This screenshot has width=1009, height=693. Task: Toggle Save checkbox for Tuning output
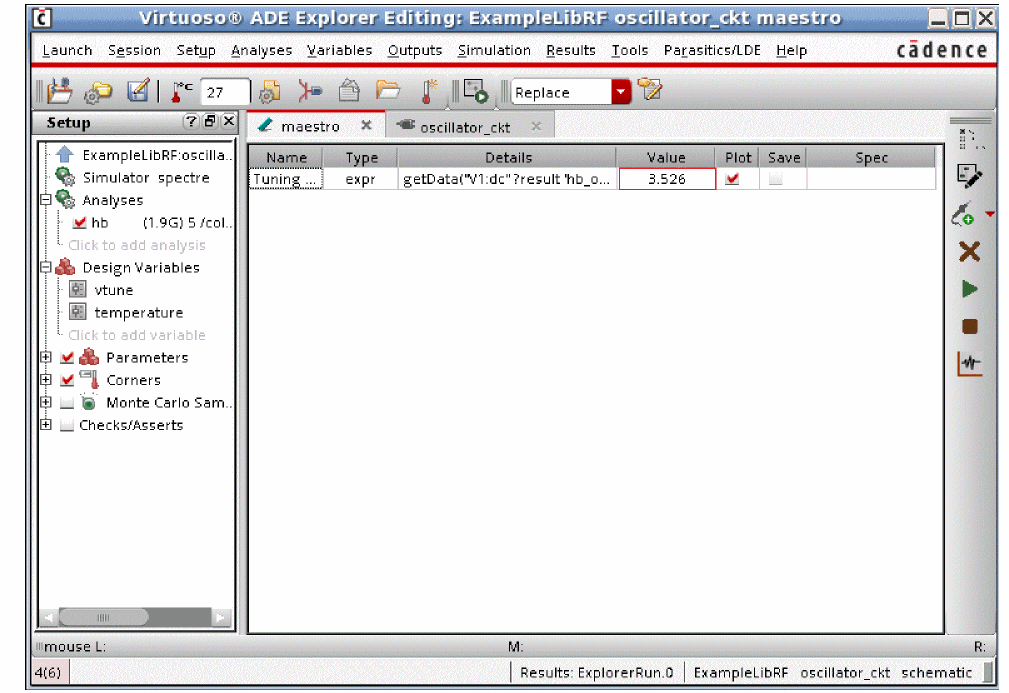(775, 179)
